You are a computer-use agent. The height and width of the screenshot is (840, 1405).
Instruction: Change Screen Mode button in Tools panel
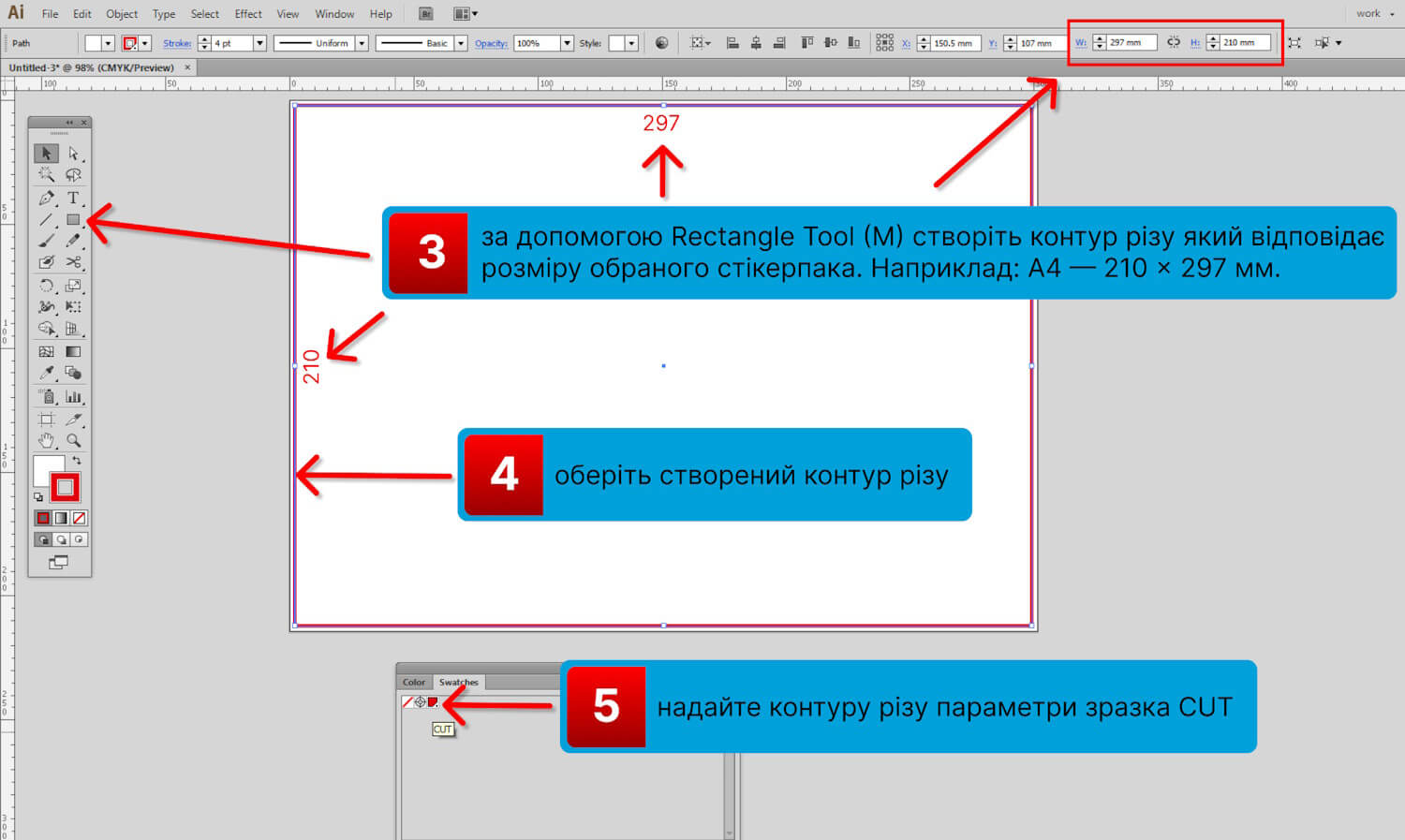[58, 562]
